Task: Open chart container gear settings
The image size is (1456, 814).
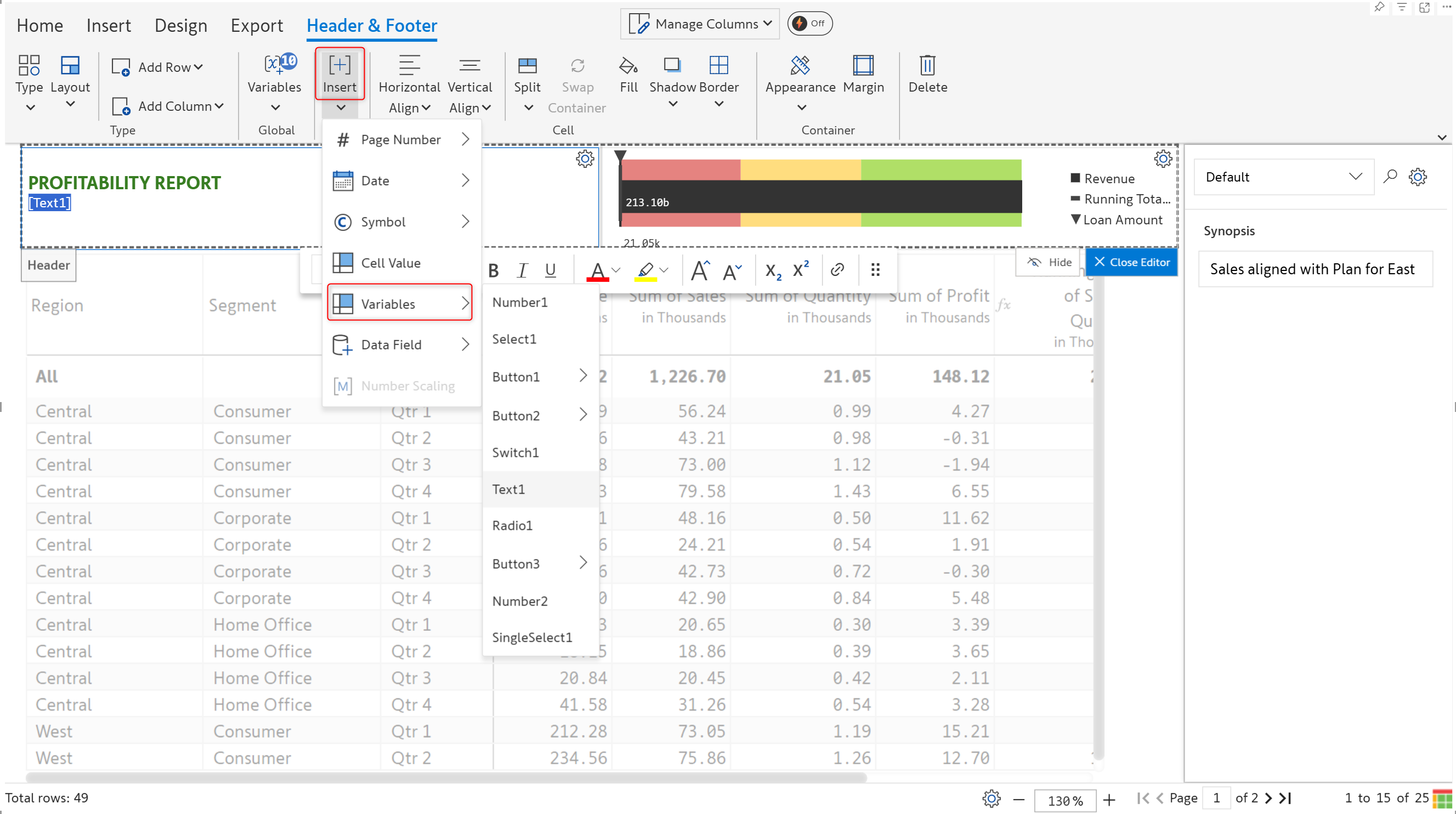Action: pyautogui.click(x=1162, y=159)
